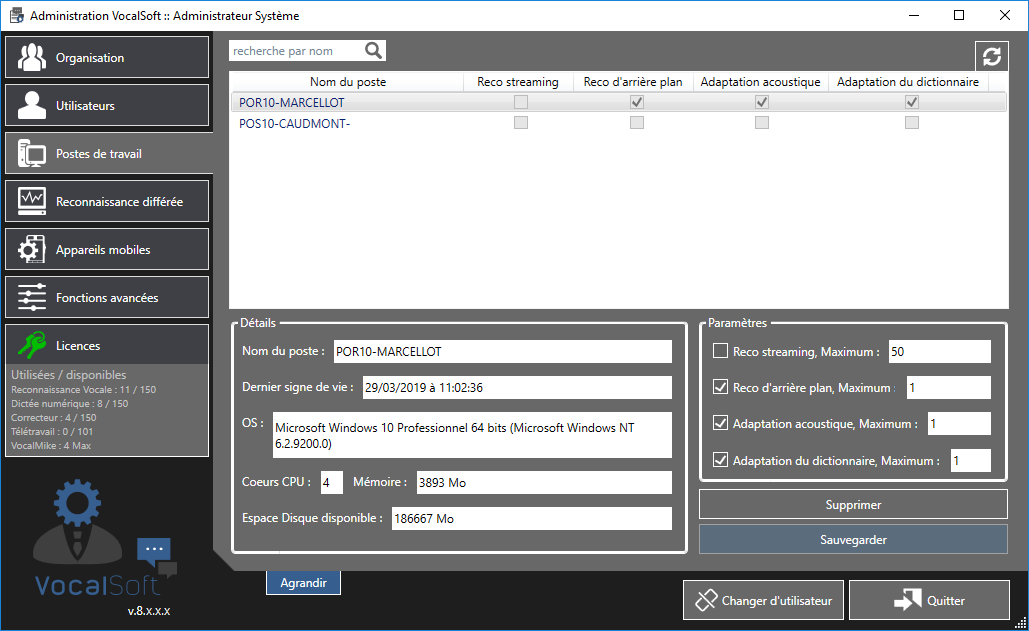Click the Quitter button
This screenshot has height=631, width=1029.
[x=929, y=600]
